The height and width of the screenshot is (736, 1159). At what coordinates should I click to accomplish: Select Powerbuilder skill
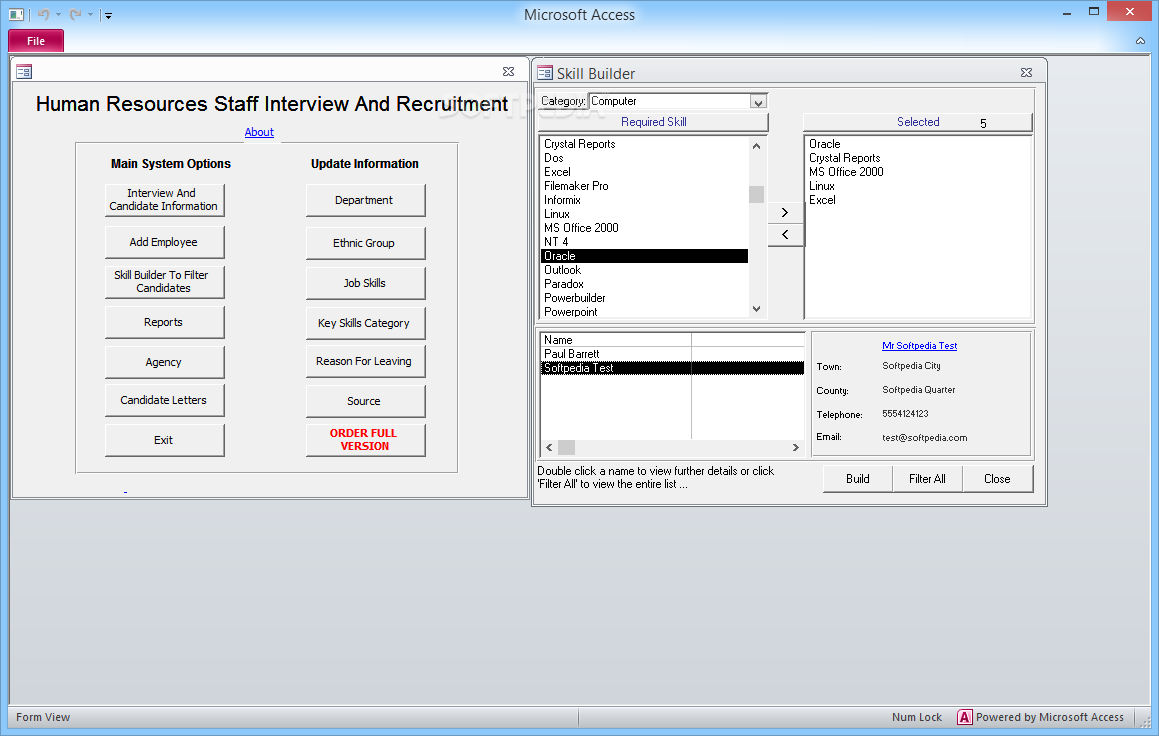[x=644, y=298]
